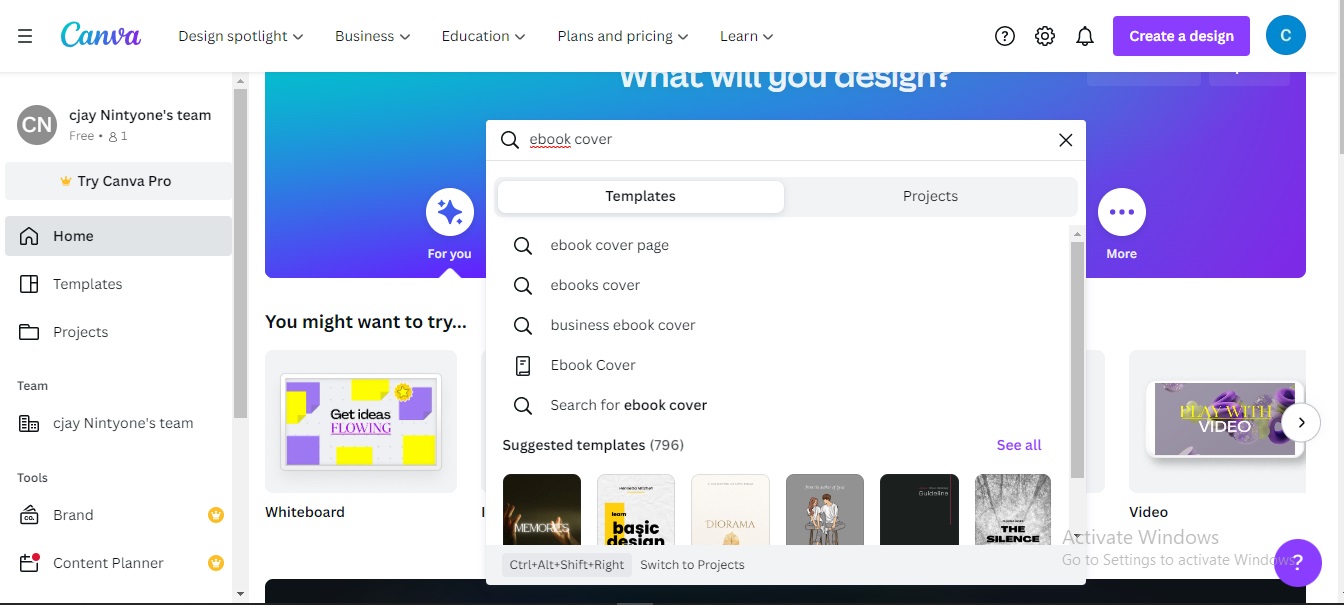The width and height of the screenshot is (1344, 608).
Task: Open Settings gear icon
Action: point(1045,36)
